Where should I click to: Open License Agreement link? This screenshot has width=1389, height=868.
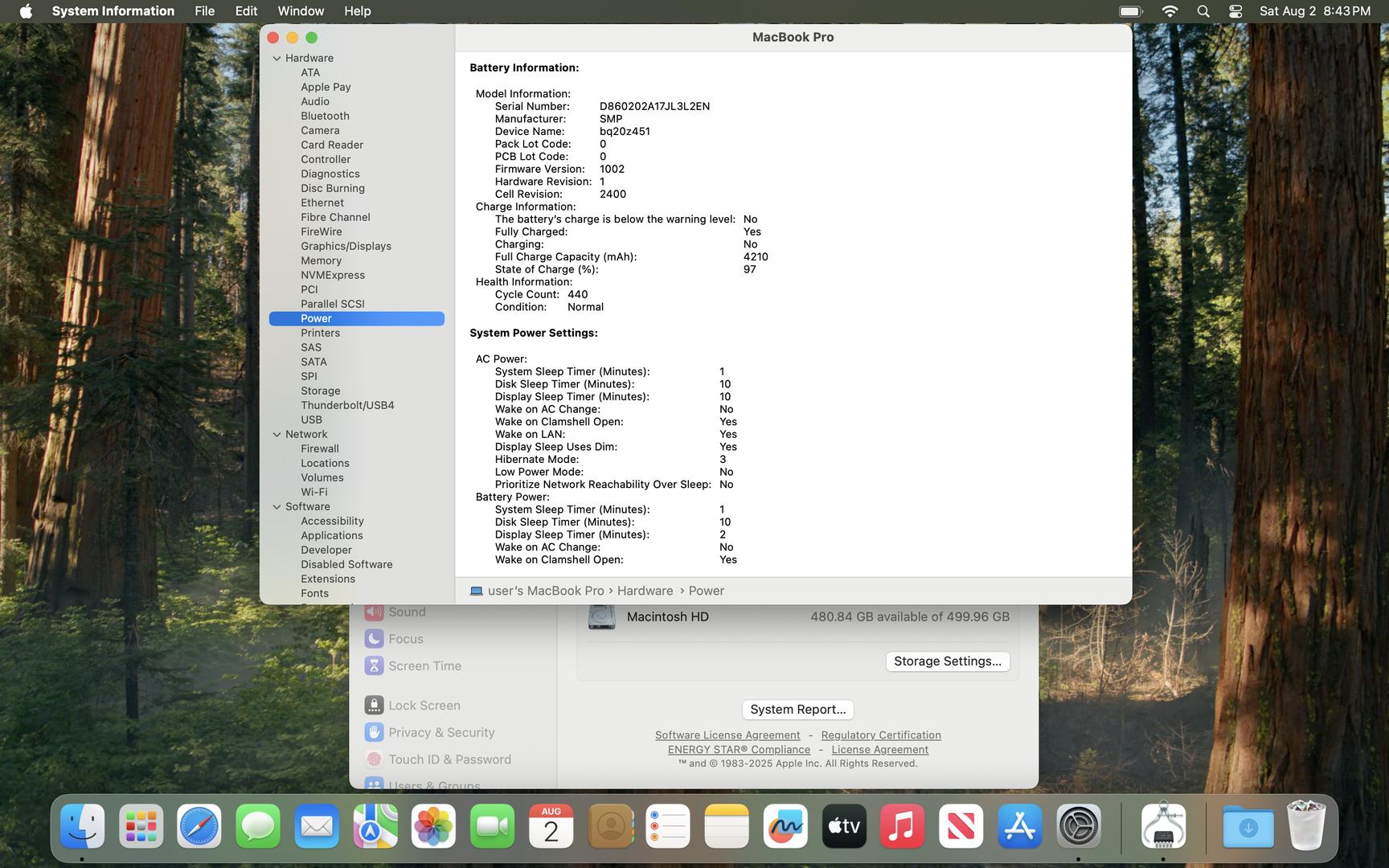click(x=879, y=749)
